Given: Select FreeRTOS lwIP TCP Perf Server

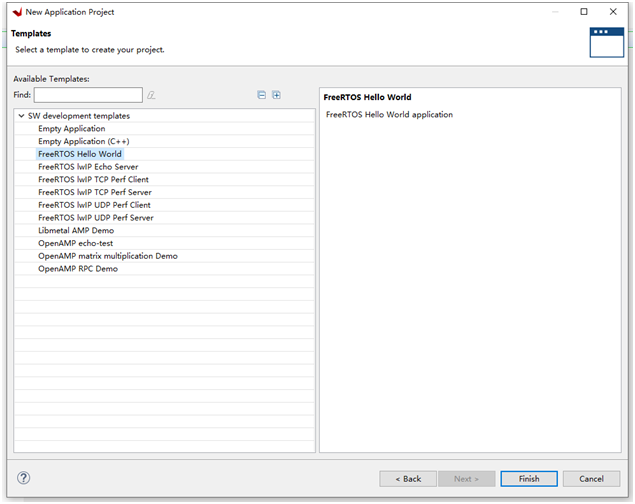Looking at the screenshot, I should pyautogui.click(x=95, y=192).
